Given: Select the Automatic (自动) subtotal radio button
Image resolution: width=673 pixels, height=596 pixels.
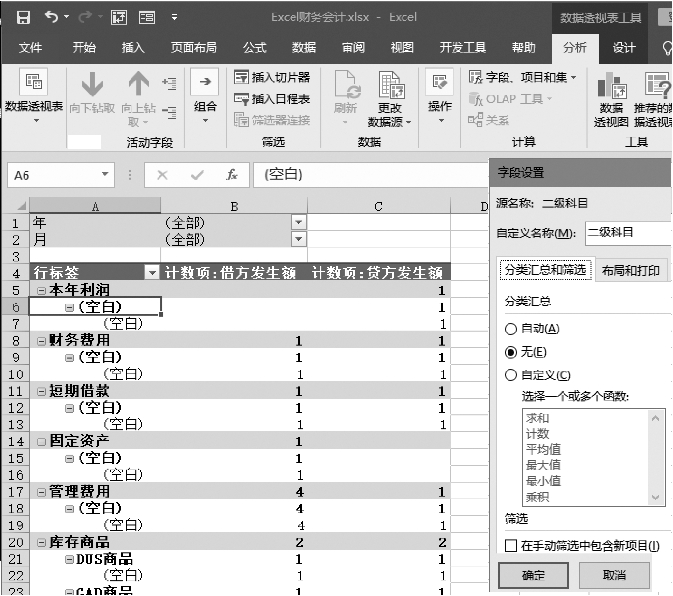Looking at the screenshot, I should click(512, 329).
